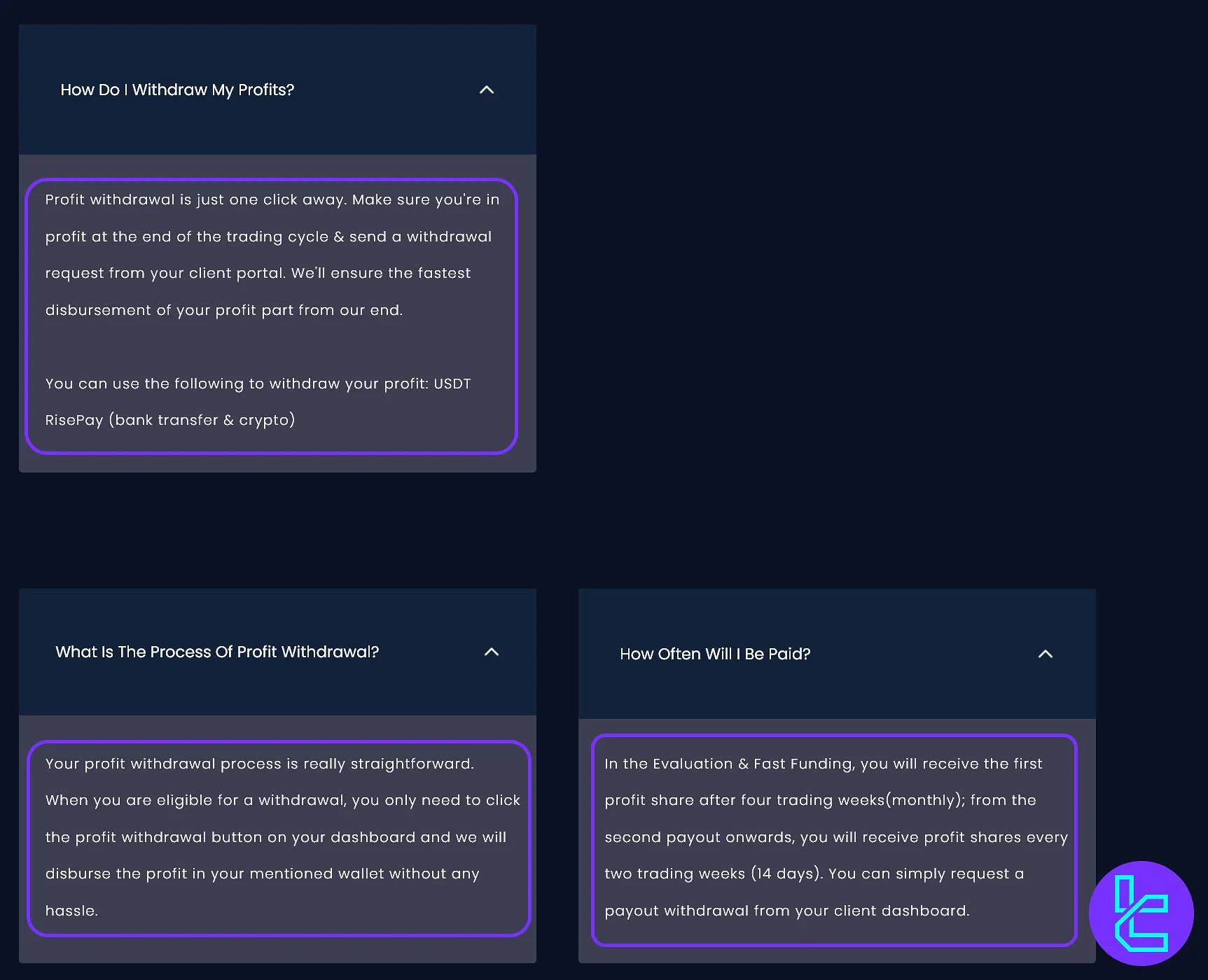Select the "How Often Will I Be Paid?" heading
The height and width of the screenshot is (980, 1208).
click(715, 654)
